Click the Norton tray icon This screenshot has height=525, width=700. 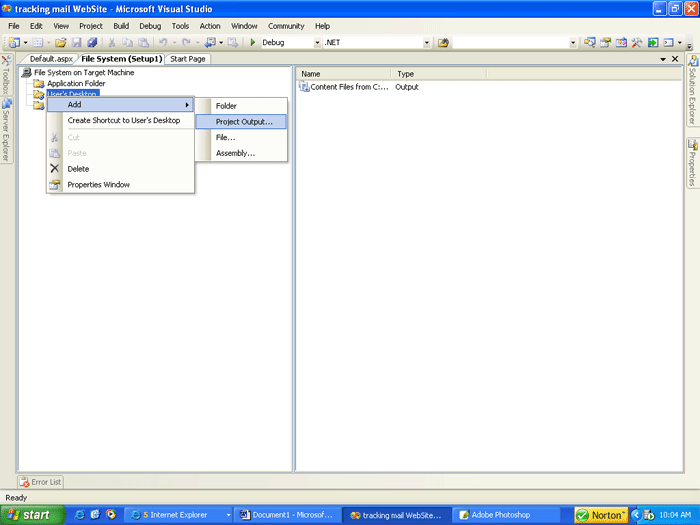coord(601,515)
